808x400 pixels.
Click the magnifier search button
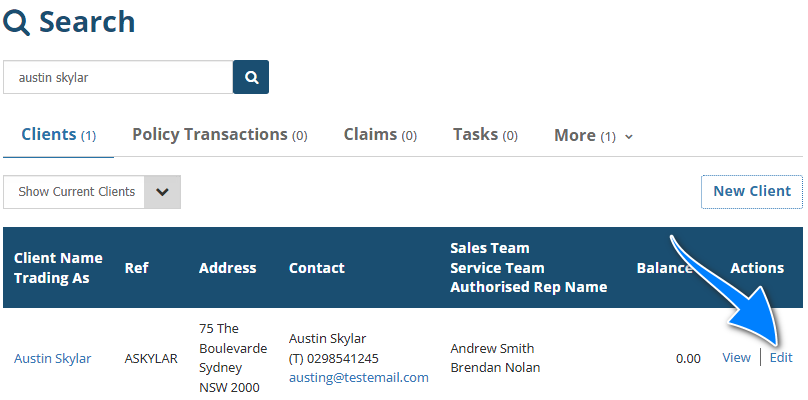tap(251, 77)
